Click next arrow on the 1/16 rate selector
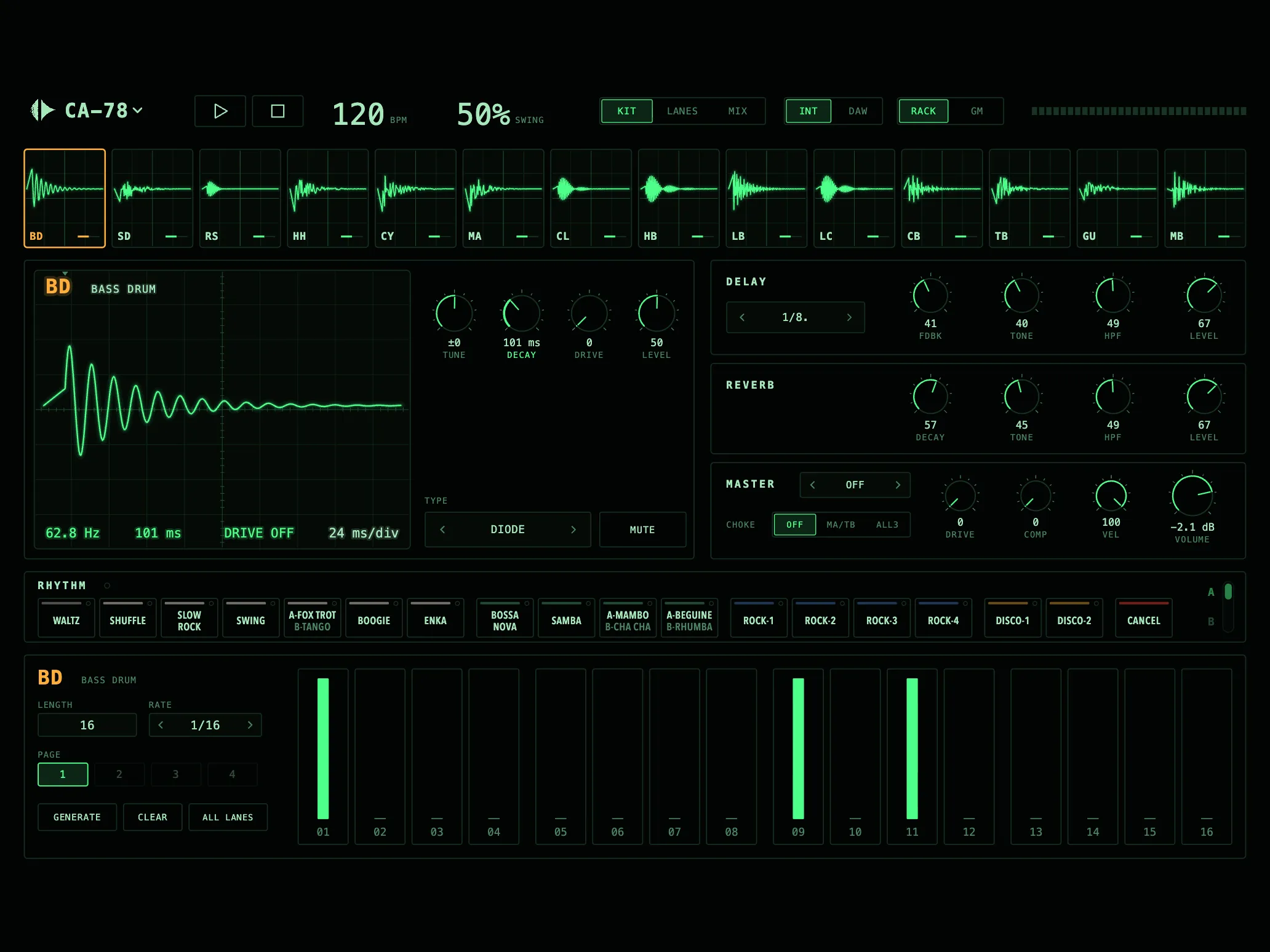 coord(250,725)
